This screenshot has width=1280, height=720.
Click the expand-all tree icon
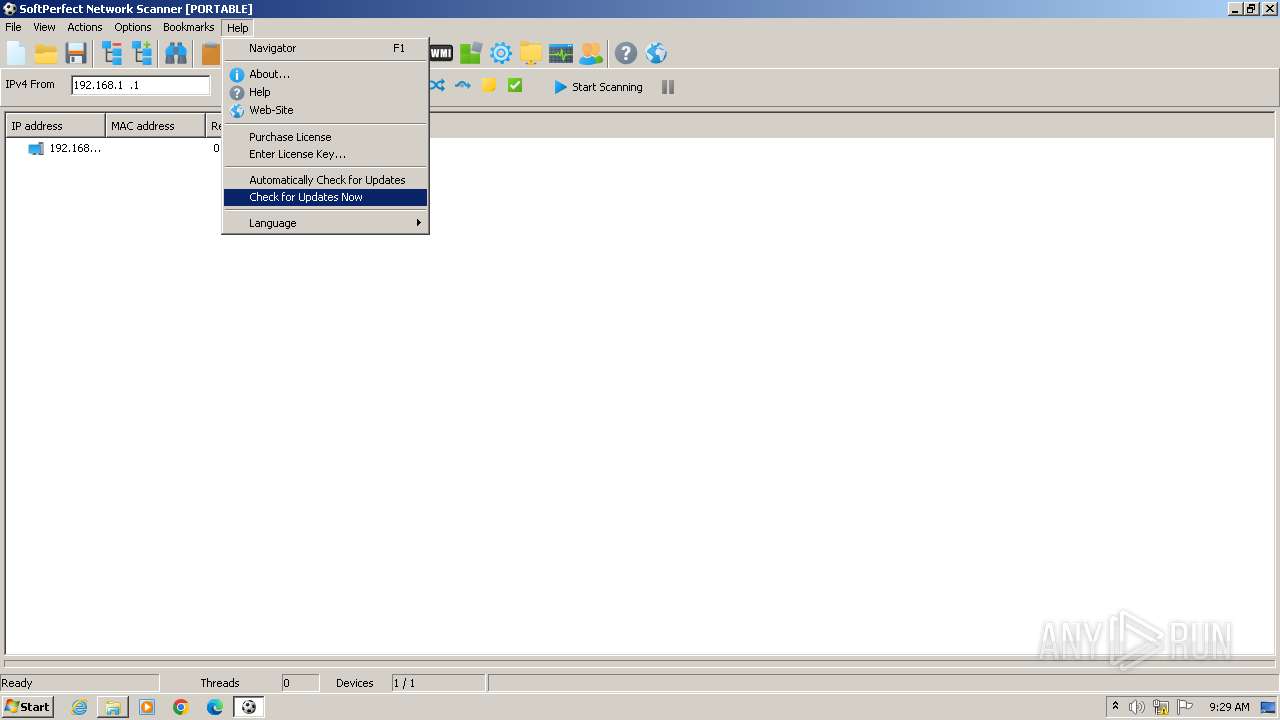coord(142,53)
